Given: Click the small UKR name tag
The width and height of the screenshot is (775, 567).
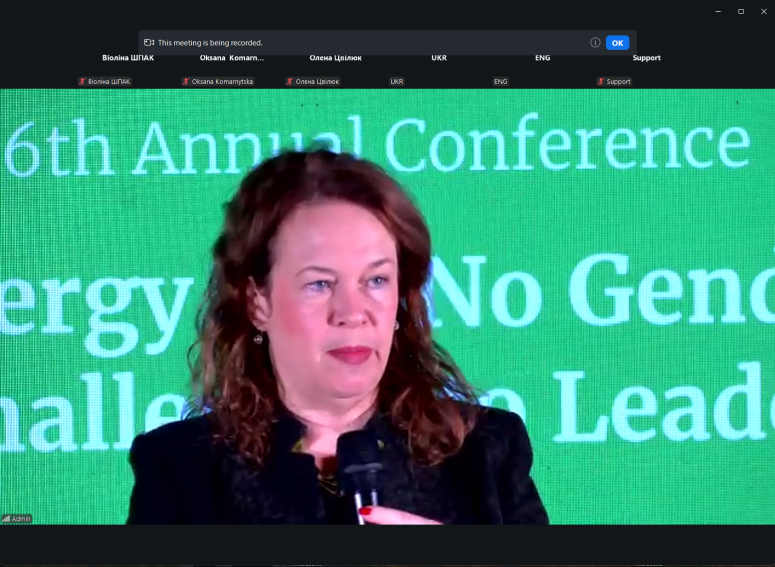Looking at the screenshot, I should 397,81.
